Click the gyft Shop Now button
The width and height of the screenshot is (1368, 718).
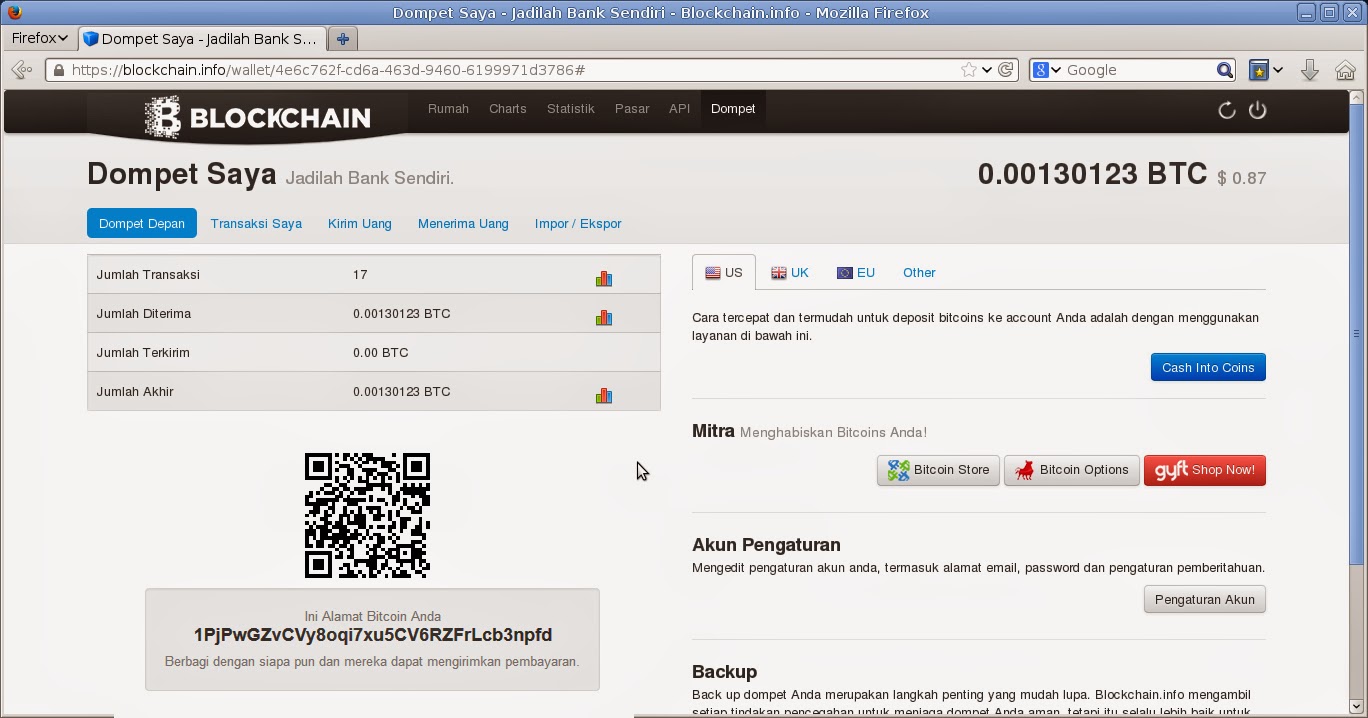pos(1205,470)
